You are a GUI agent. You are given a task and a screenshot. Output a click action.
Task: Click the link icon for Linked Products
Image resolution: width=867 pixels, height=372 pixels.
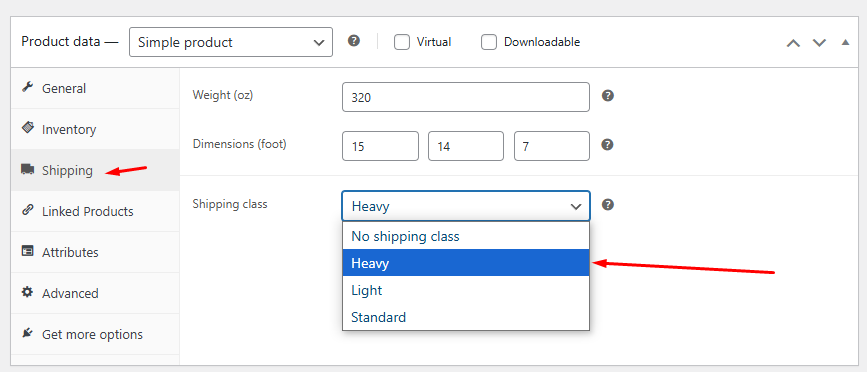[x=27, y=211]
